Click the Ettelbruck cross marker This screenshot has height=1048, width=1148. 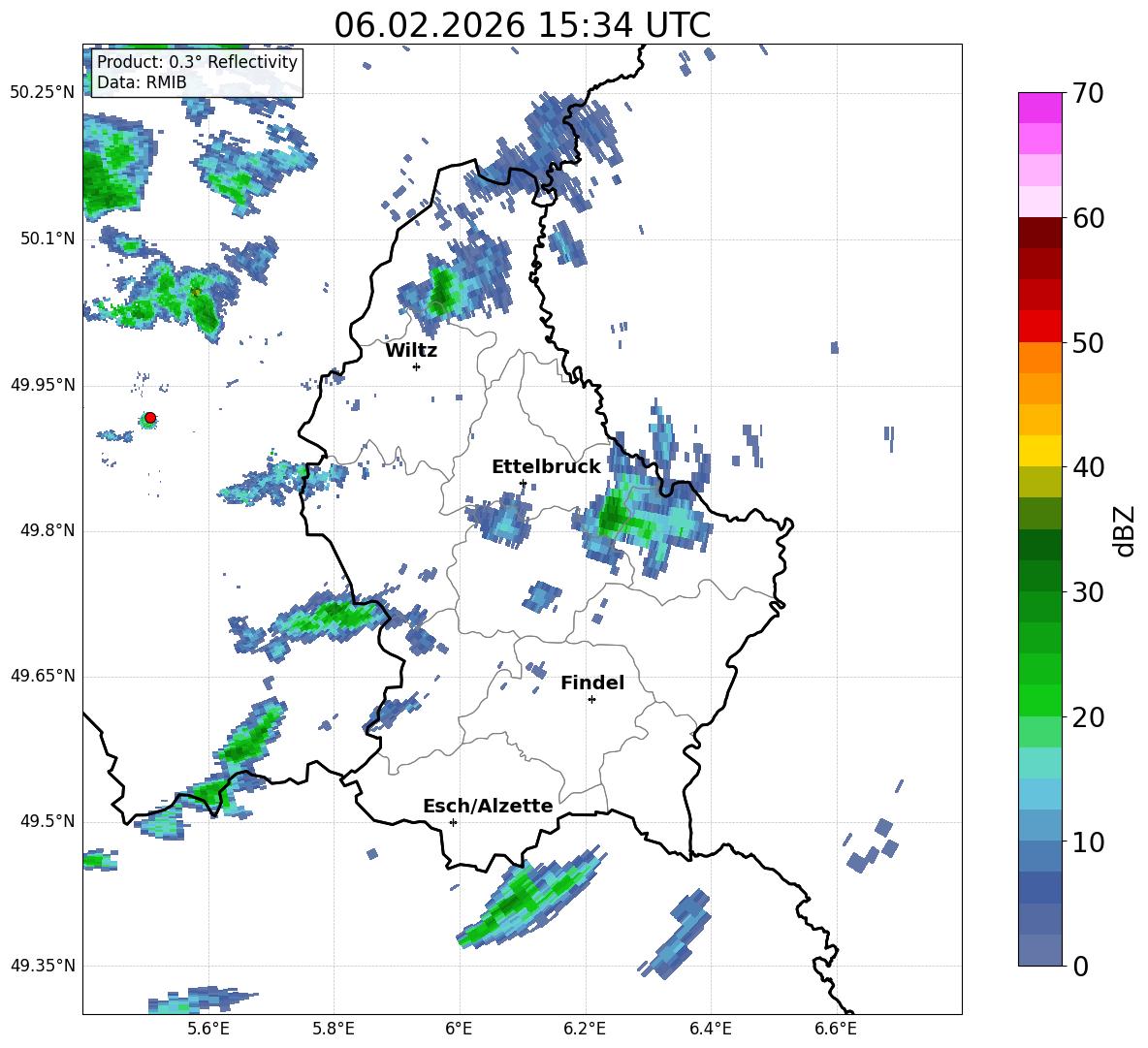coord(523,483)
